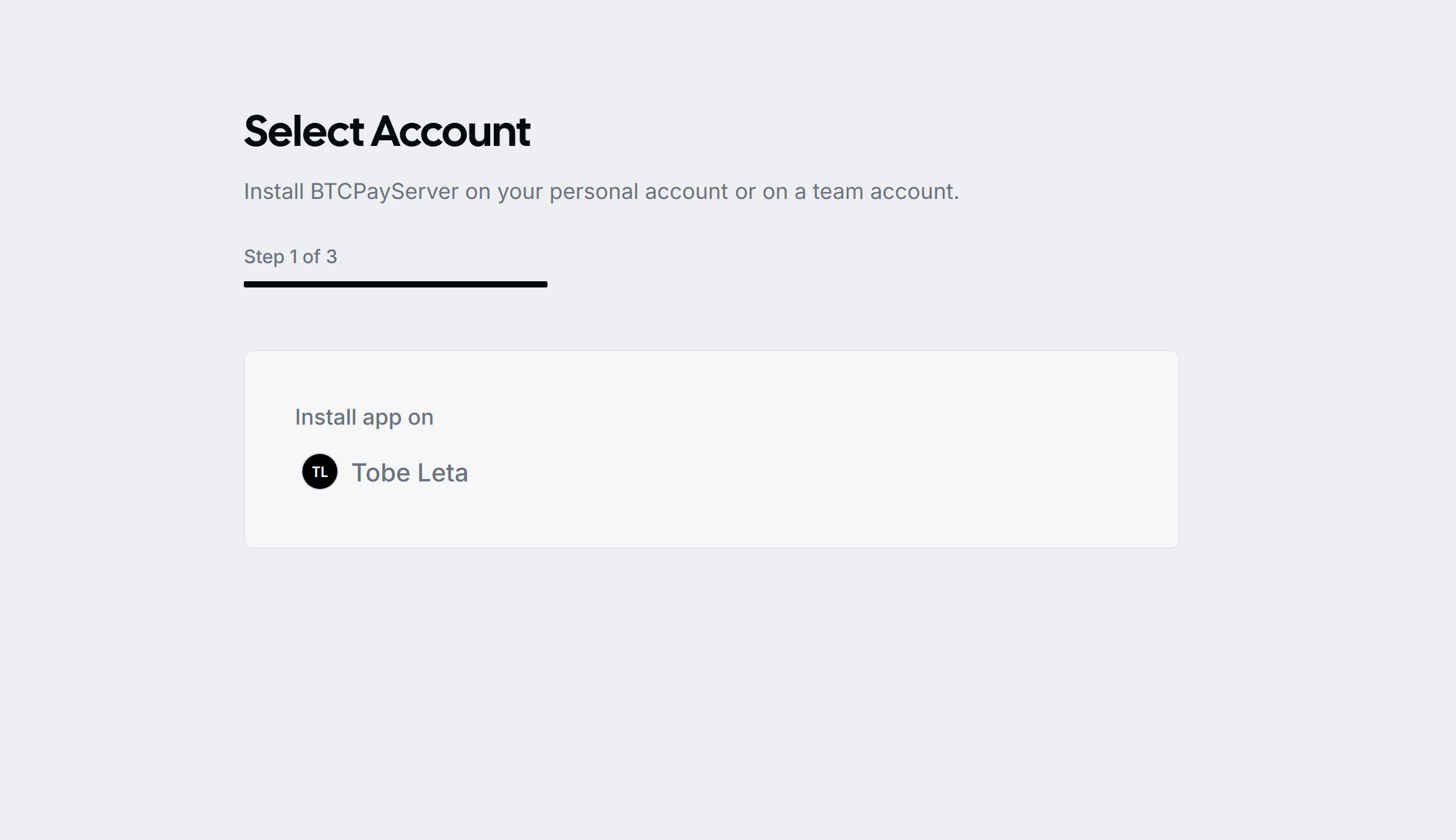Click the number "3" in the step label
The width and height of the screenshot is (1456, 840).
point(331,257)
